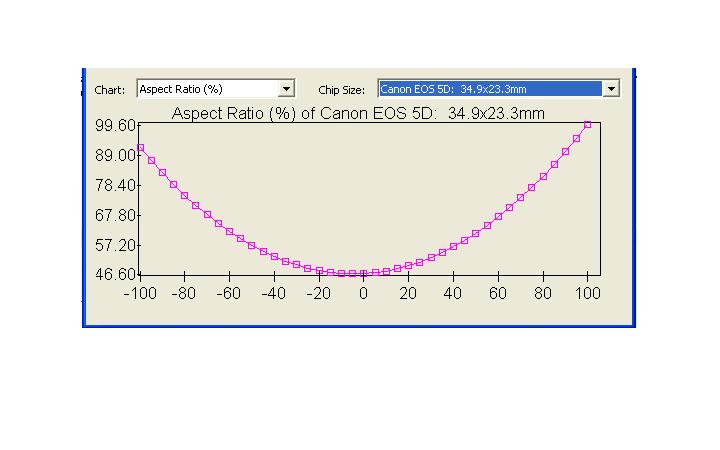
Task: Open the Chart type dropdown arrow
Action: (x=286, y=89)
